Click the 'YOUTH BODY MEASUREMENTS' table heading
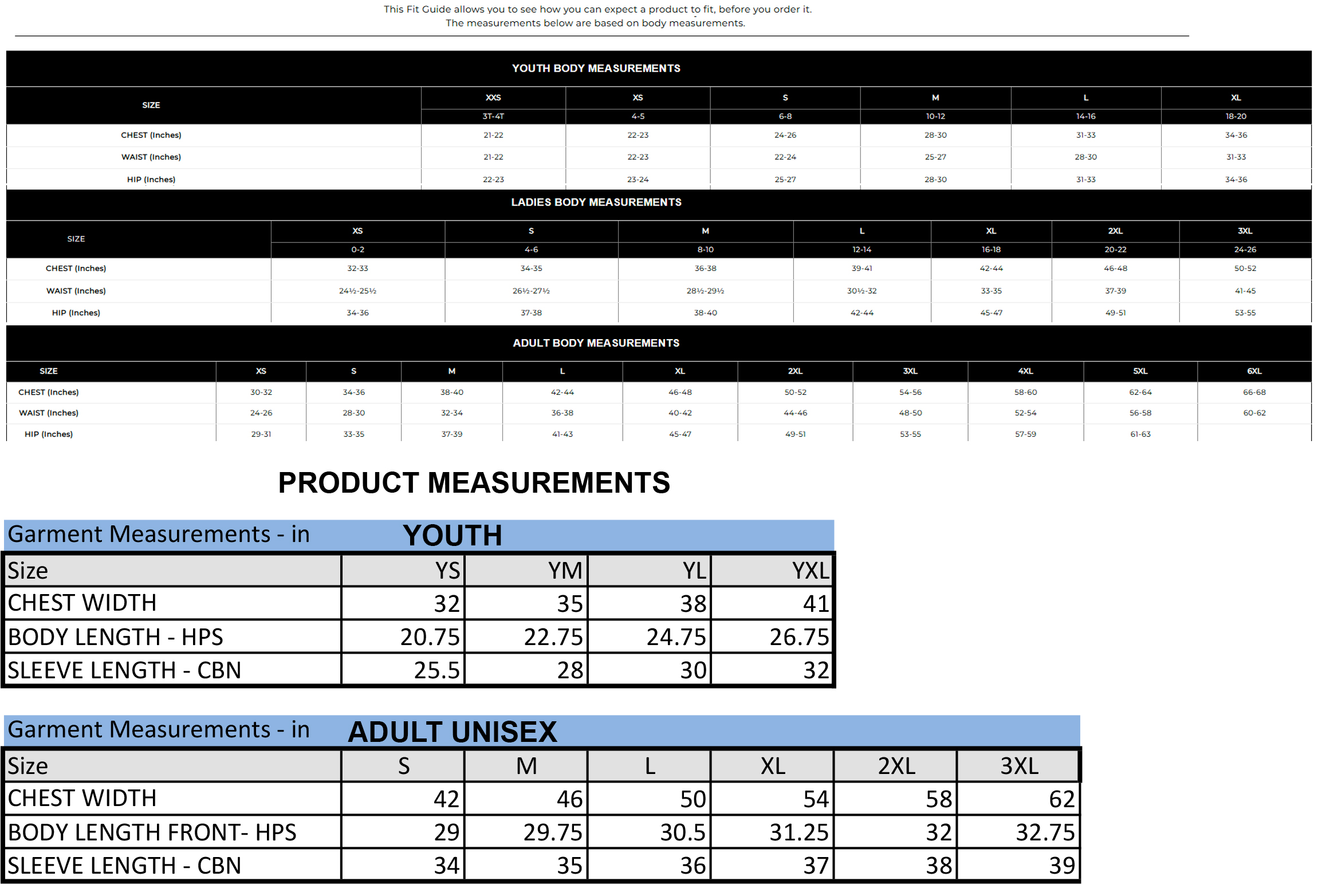Screen dimensions: 1318x896 tap(596, 68)
